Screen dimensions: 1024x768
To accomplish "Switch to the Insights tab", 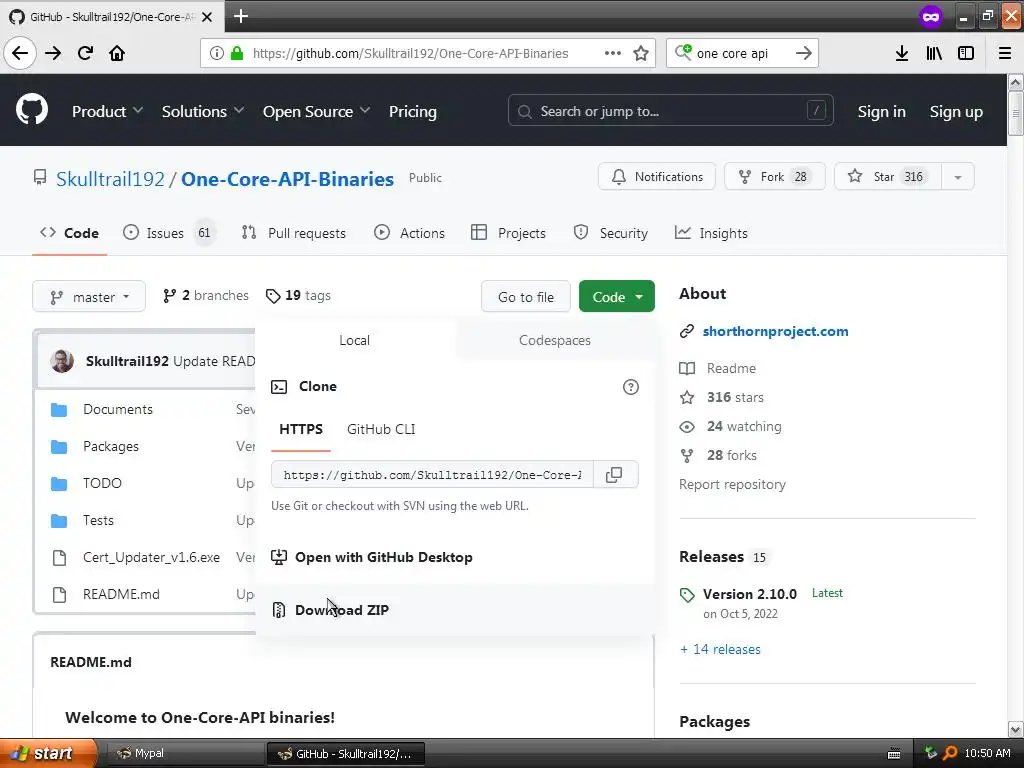I will (711, 233).
